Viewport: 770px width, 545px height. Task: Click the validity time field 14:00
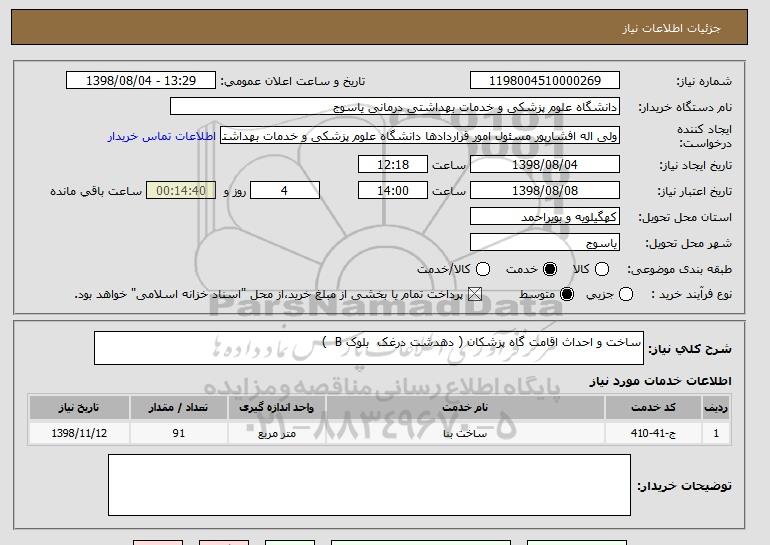[x=393, y=191]
